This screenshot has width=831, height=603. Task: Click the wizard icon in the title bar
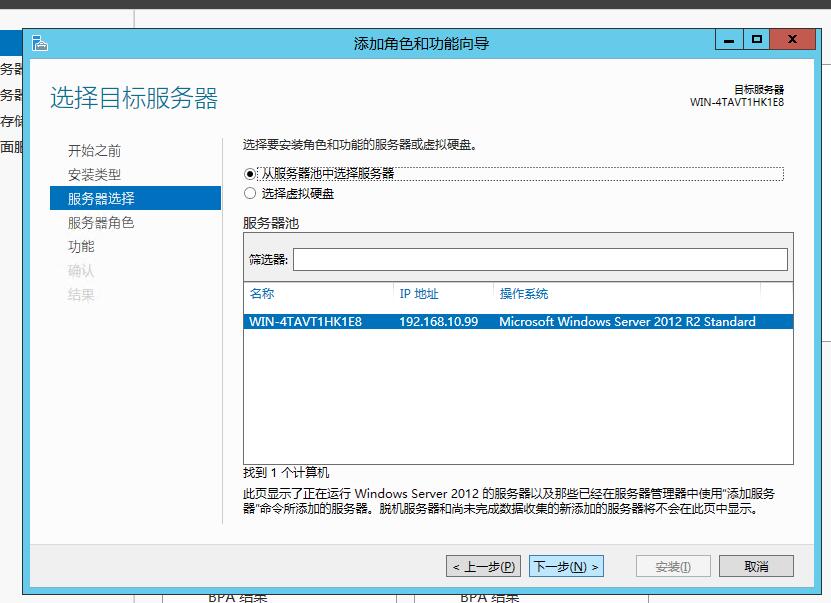(x=42, y=40)
